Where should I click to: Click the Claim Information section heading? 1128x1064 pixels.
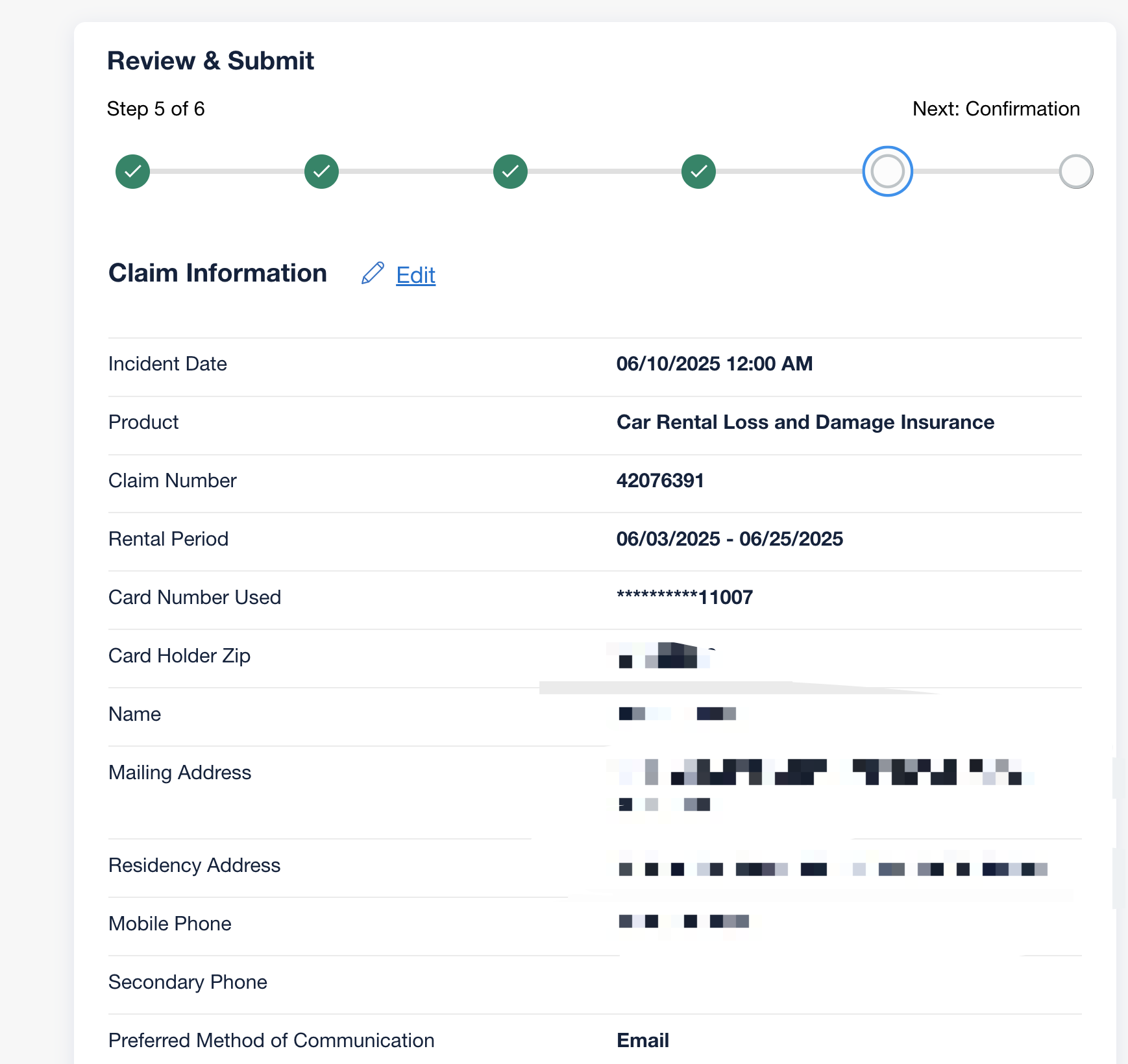(x=217, y=273)
